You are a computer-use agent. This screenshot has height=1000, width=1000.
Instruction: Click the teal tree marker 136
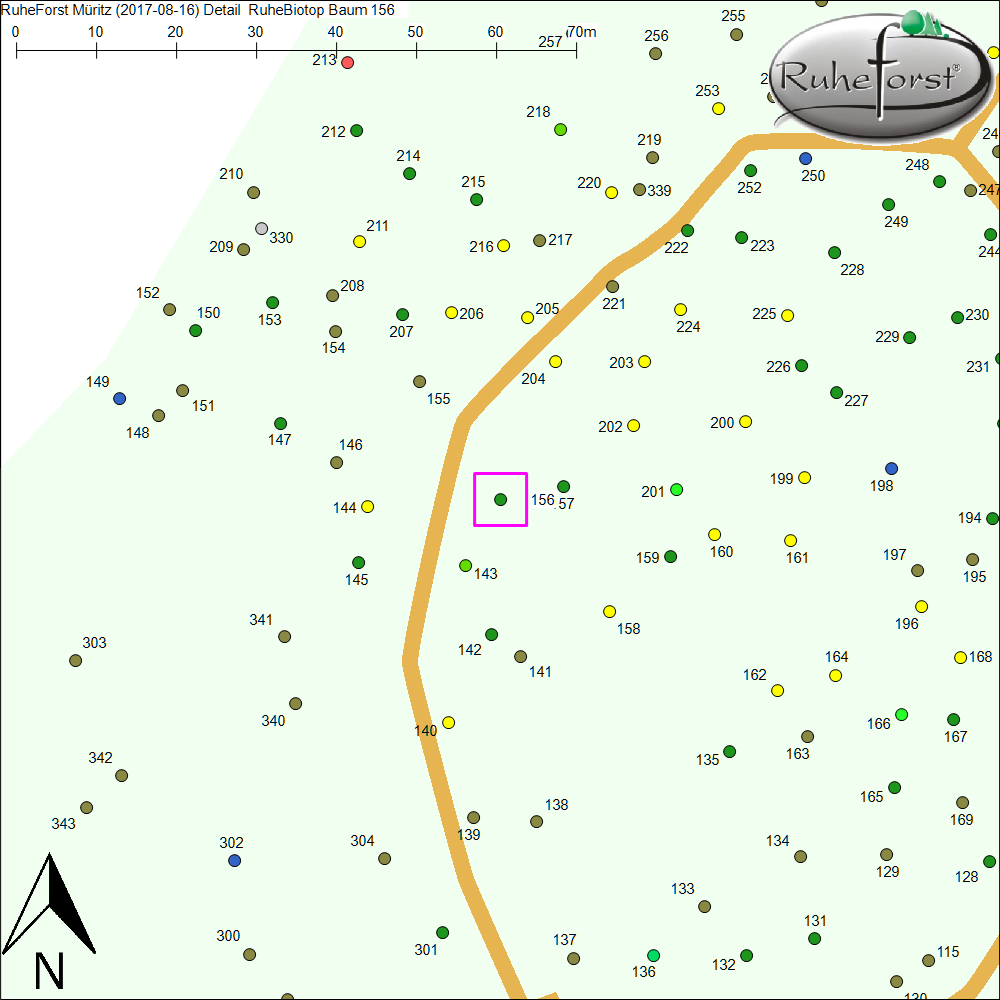(653, 955)
